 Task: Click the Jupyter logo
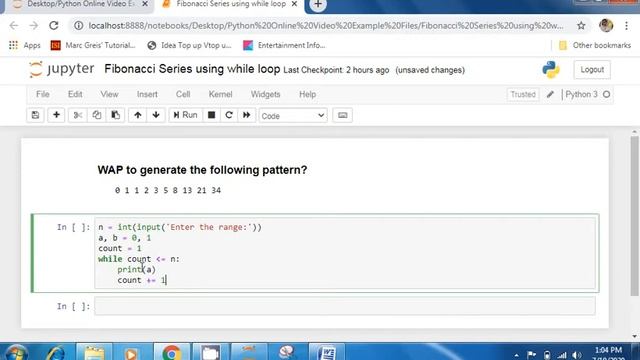pyautogui.click(x=61, y=69)
